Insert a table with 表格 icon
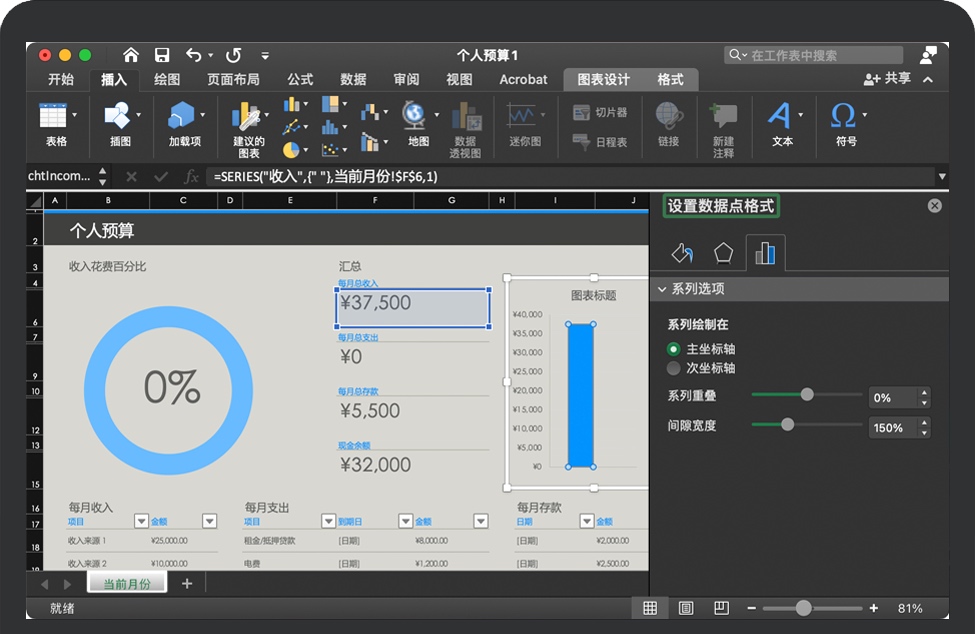This screenshot has width=975, height=634. point(55,124)
